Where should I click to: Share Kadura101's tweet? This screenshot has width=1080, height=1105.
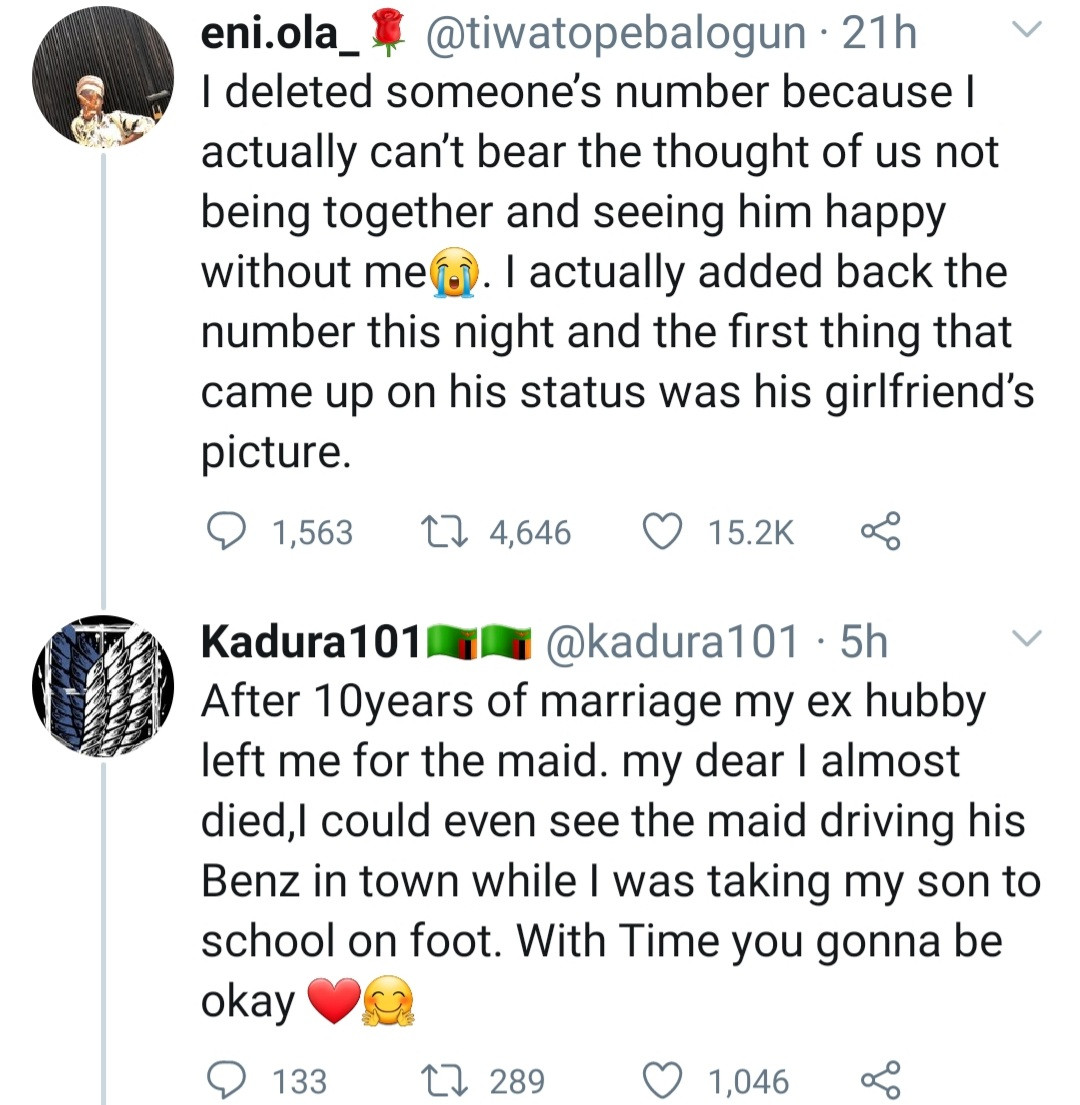coord(880,1080)
